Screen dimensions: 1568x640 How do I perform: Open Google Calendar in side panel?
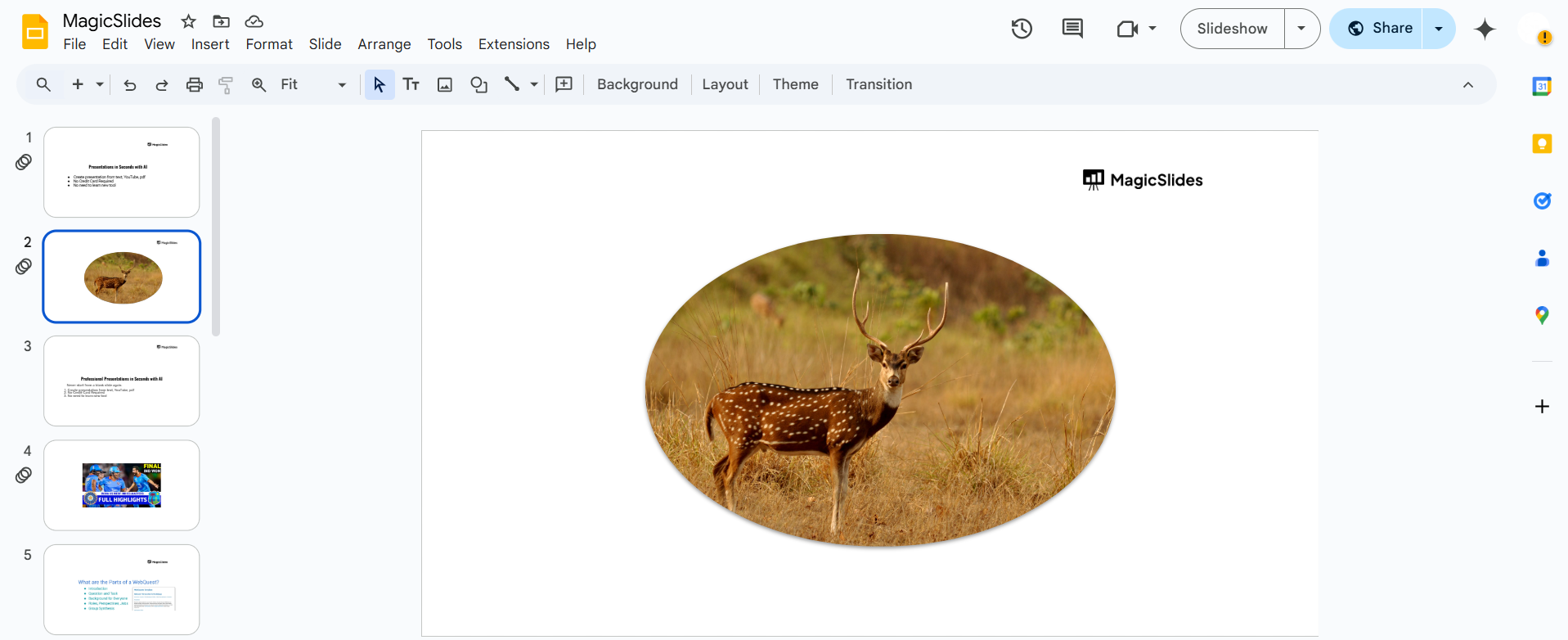pyautogui.click(x=1542, y=87)
